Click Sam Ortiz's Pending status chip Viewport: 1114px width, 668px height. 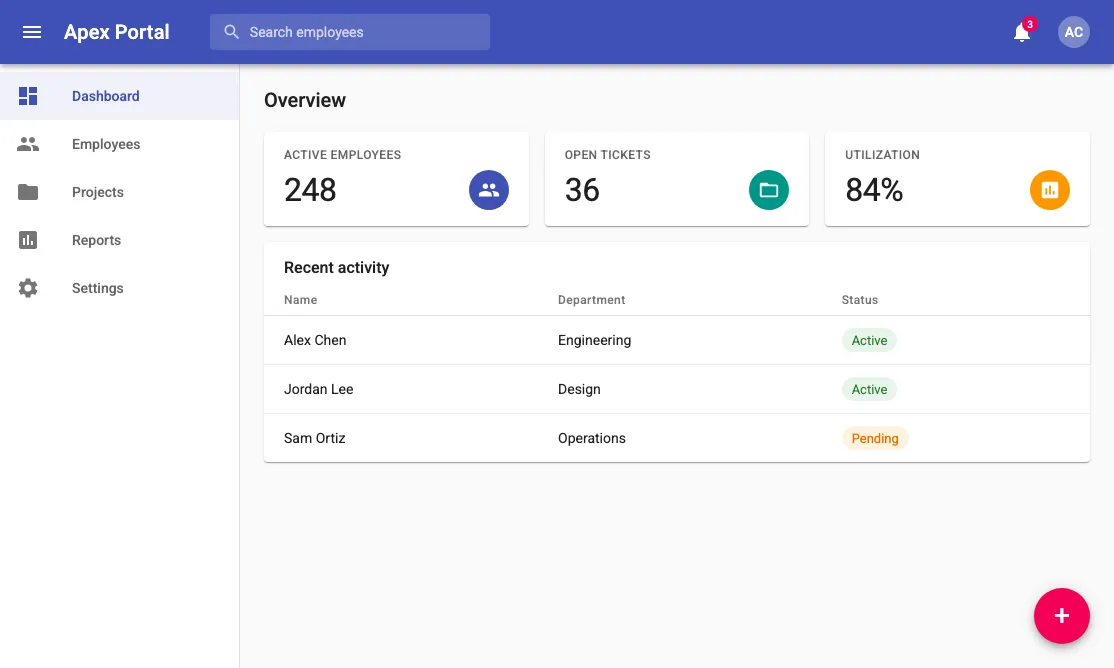pyautogui.click(x=875, y=438)
